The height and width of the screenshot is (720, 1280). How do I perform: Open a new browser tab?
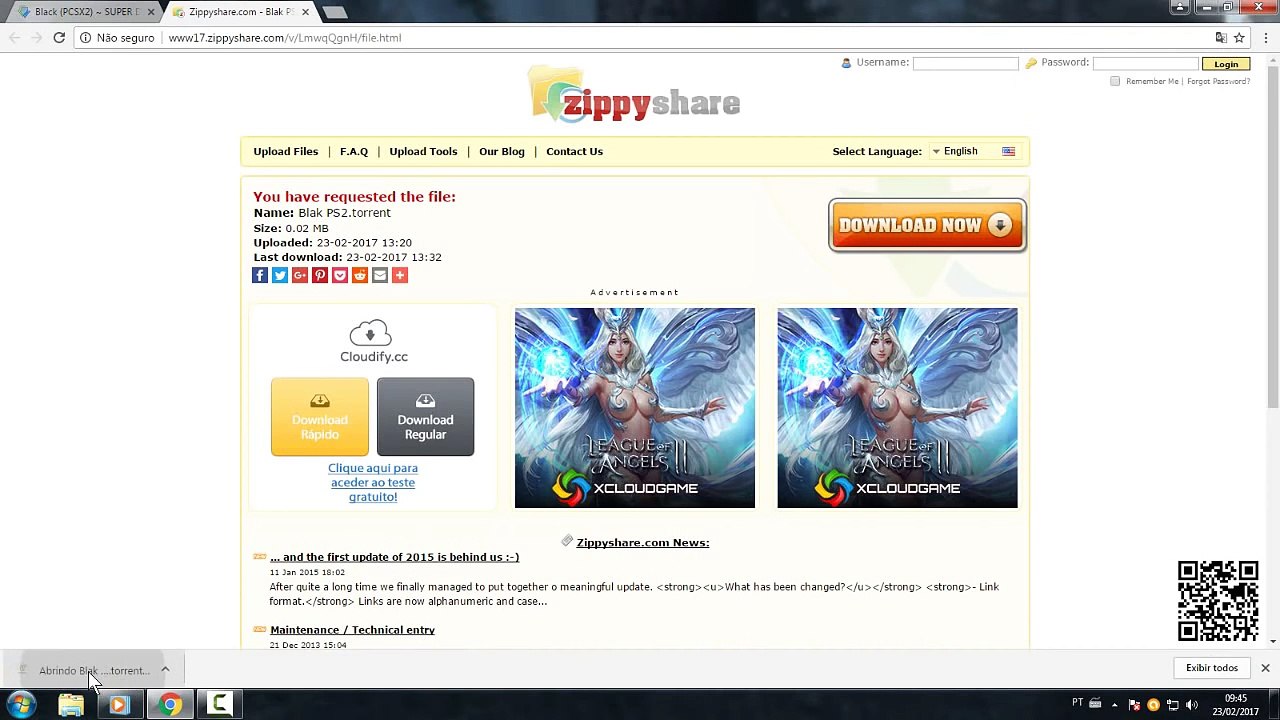[x=335, y=12]
